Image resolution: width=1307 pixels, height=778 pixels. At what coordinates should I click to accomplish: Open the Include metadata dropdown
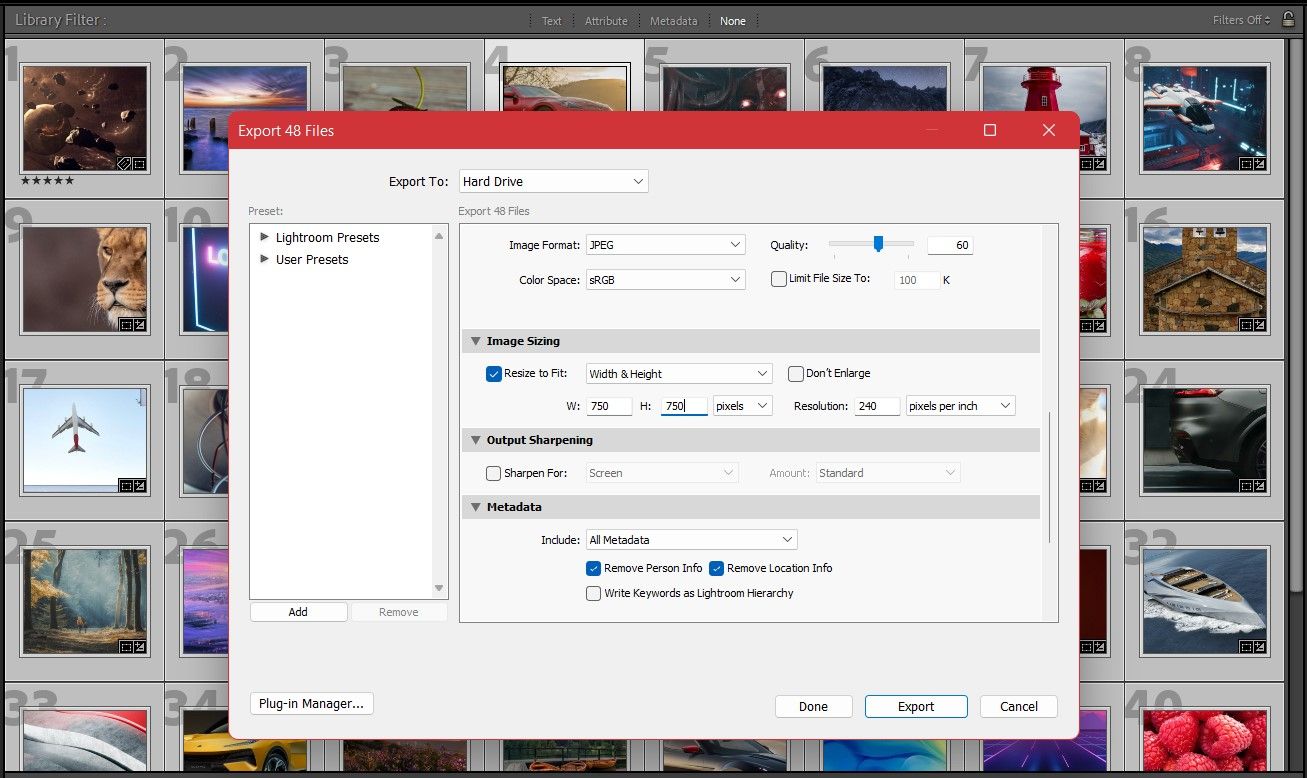pyautogui.click(x=691, y=539)
